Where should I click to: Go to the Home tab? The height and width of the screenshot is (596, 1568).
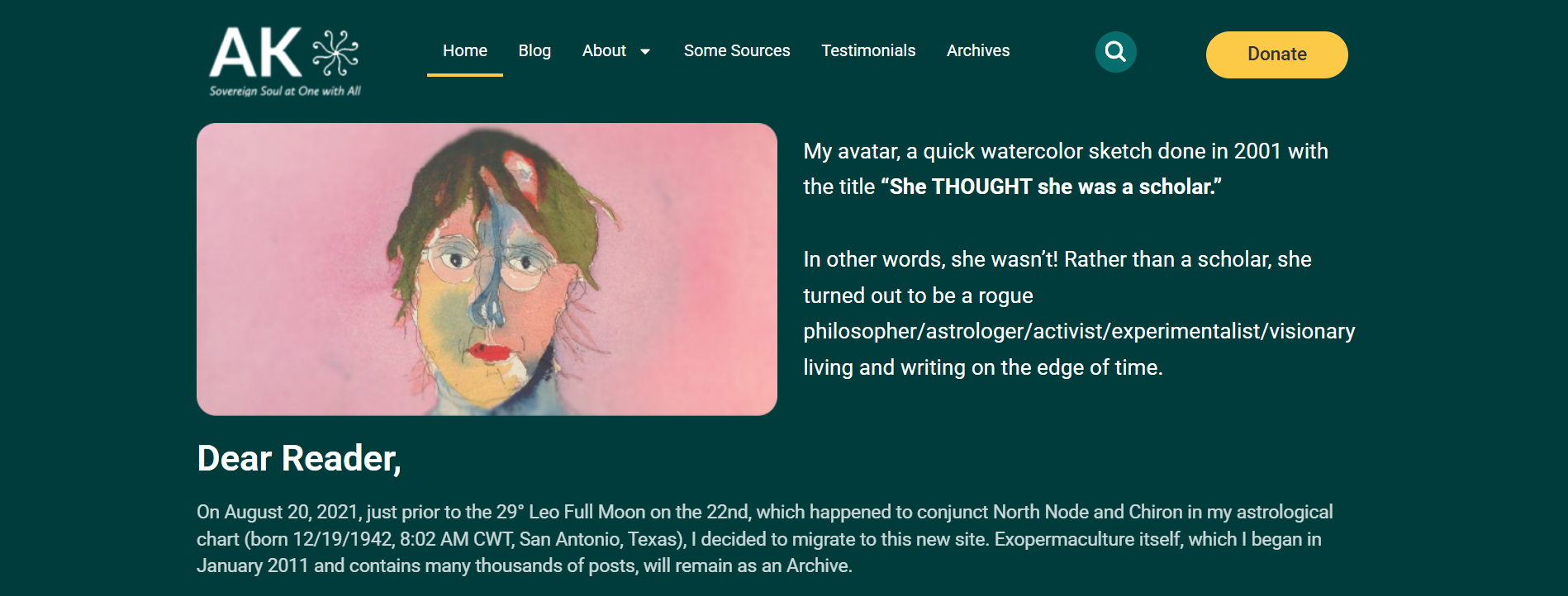(x=464, y=51)
